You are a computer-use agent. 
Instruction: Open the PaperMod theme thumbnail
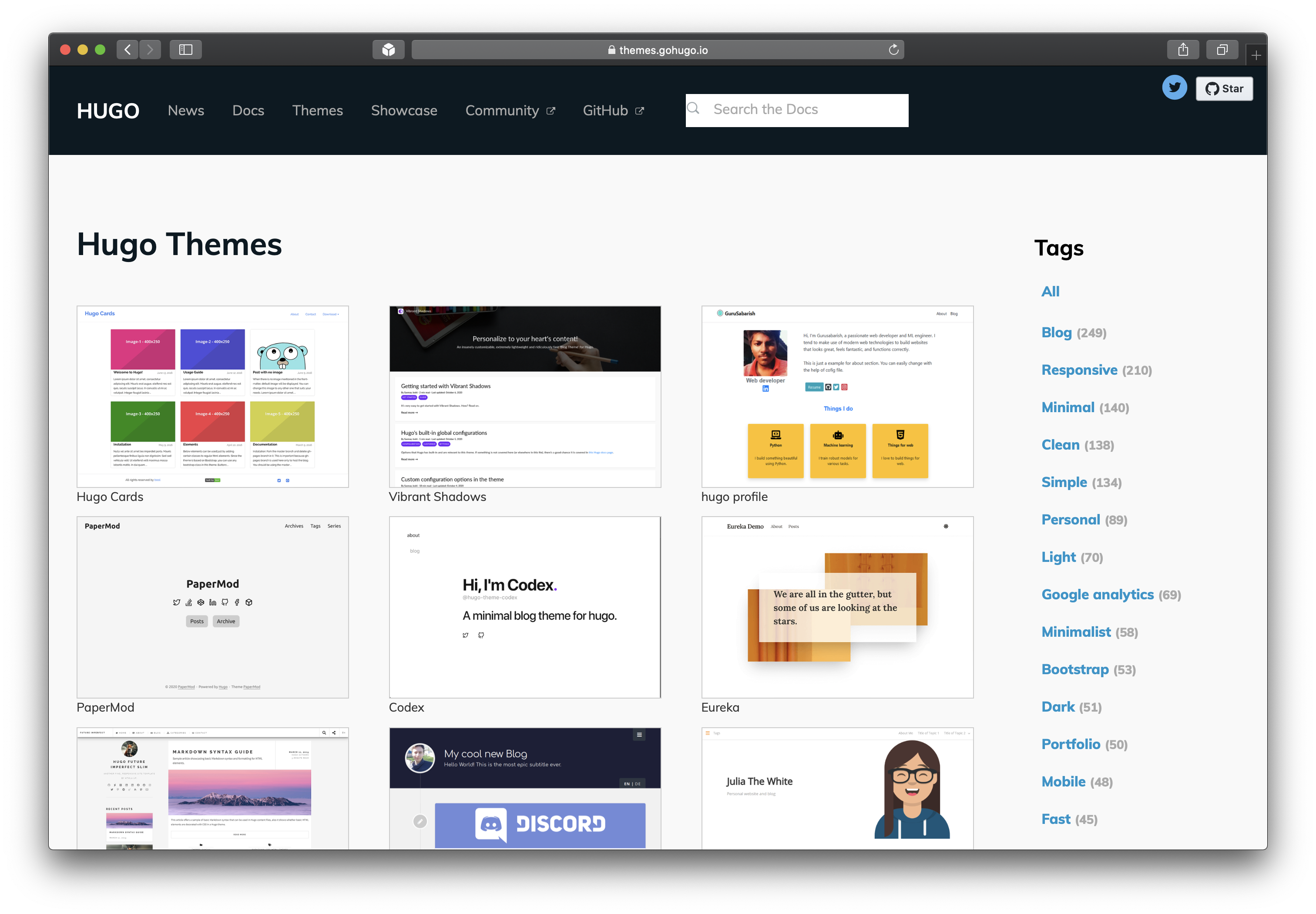coord(212,607)
